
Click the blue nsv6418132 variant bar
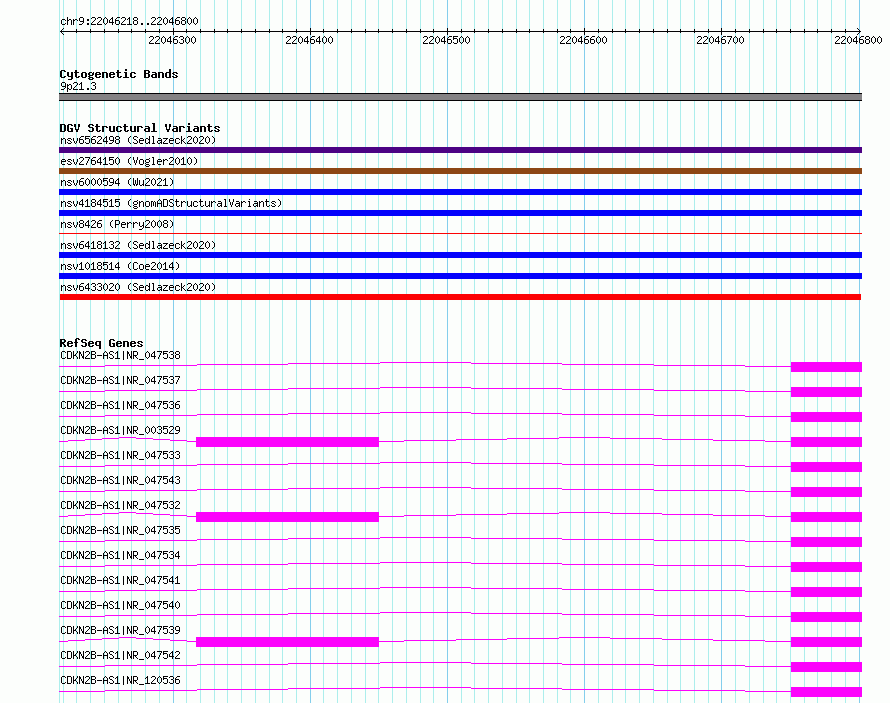coord(460,255)
